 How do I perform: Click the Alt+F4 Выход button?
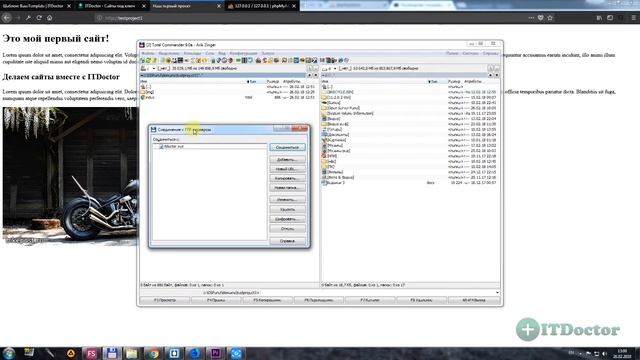coord(474,300)
